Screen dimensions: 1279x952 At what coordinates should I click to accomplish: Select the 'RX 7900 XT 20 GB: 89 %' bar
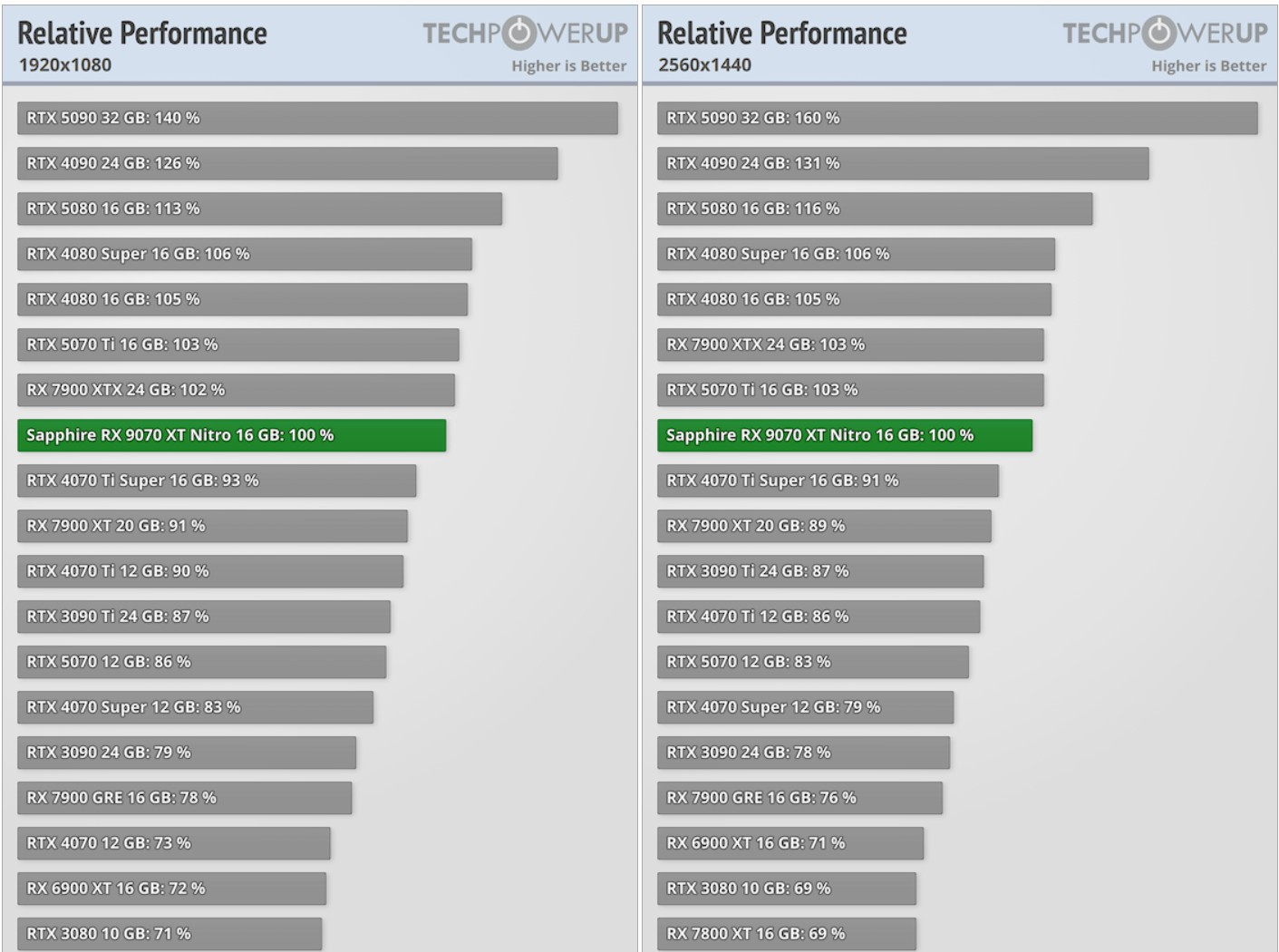[x=824, y=526]
